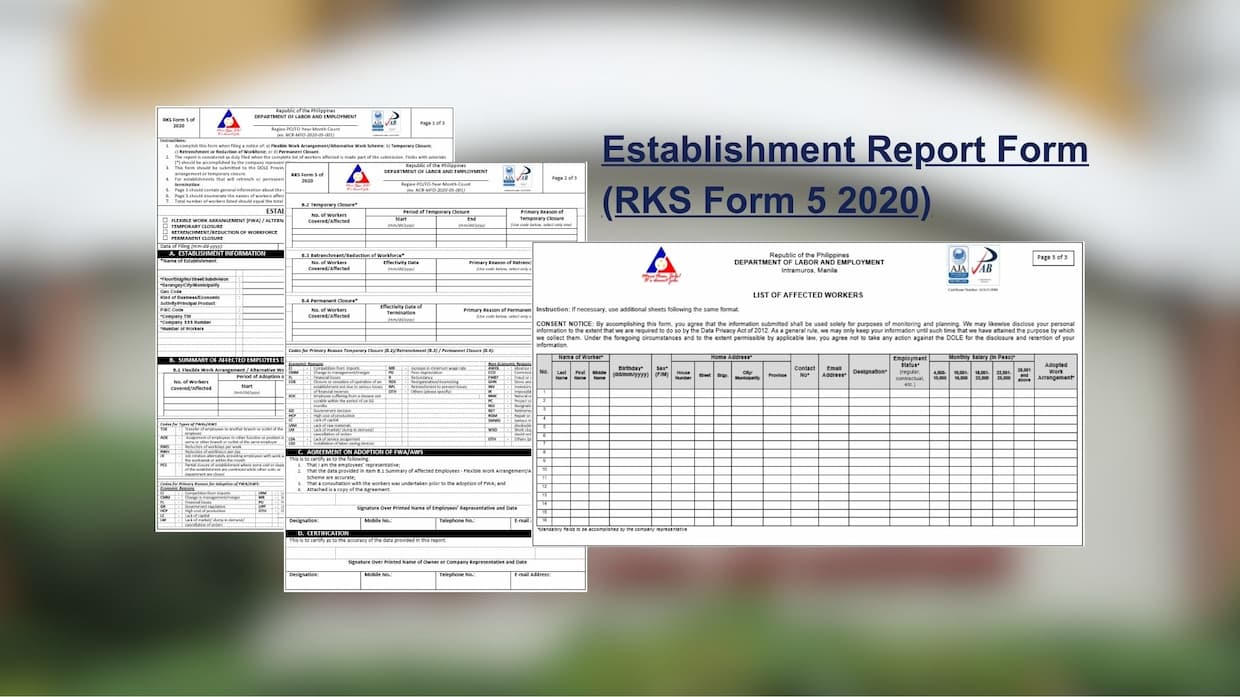Tick the Flexible Work Arrangement checkbox
Screen dimensions: 1240x697
(165, 220)
